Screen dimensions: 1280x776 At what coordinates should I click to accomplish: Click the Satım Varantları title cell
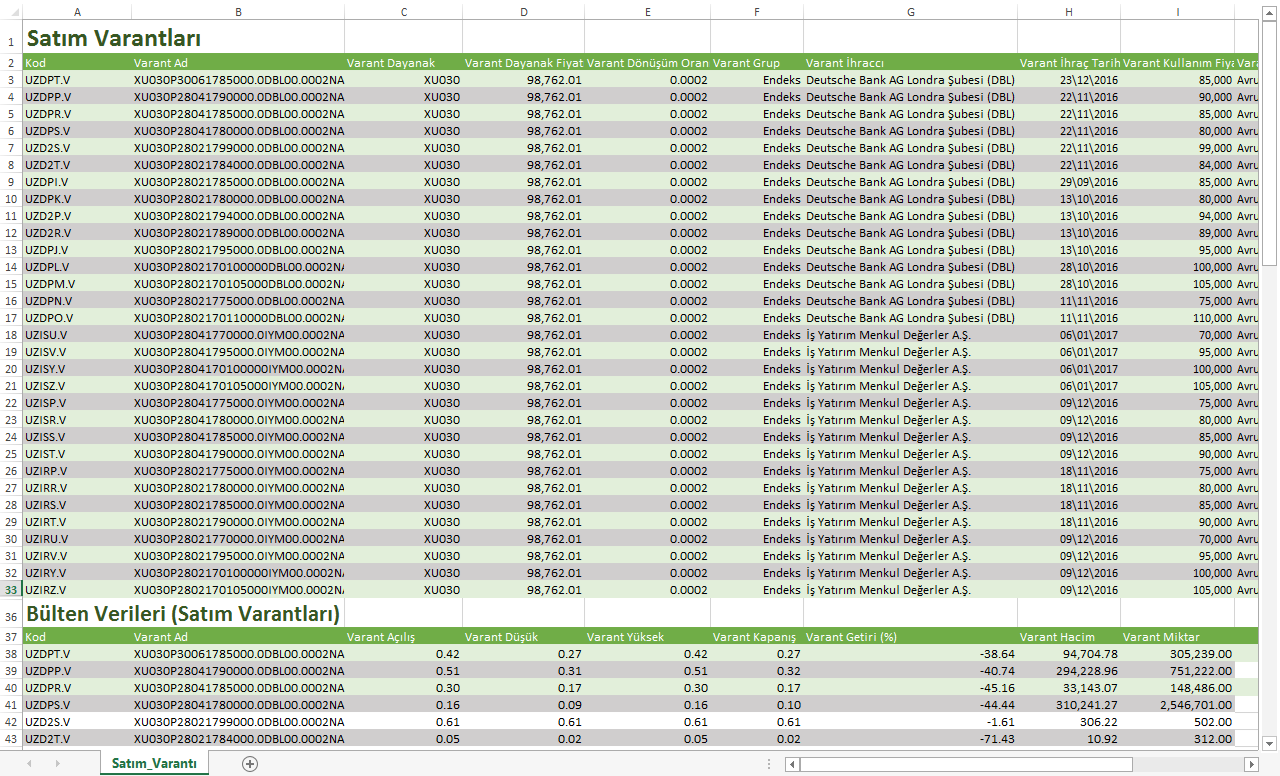pos(114,39)
